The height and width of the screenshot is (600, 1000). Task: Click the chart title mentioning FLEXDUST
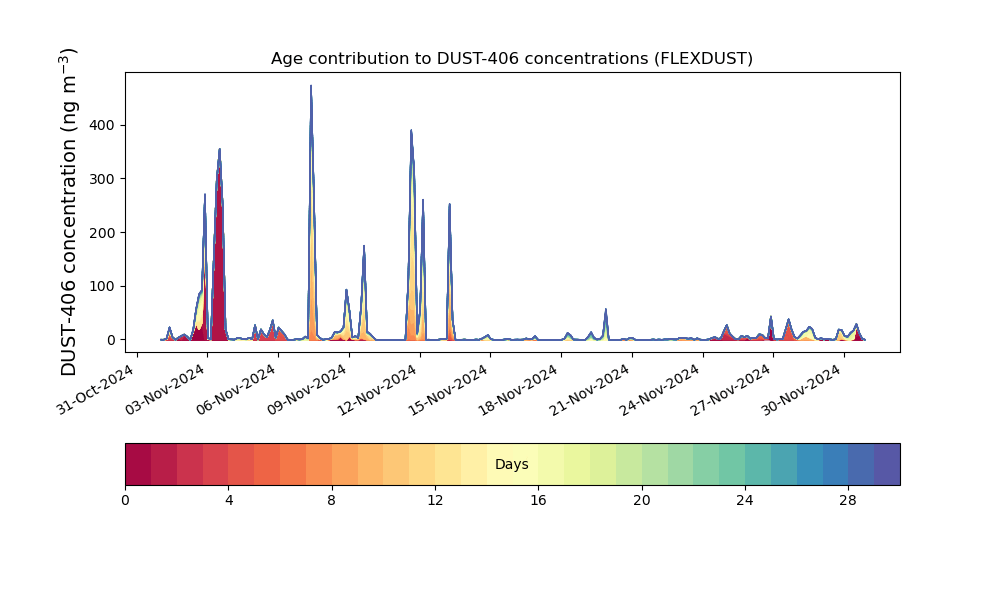coord(511,59)
